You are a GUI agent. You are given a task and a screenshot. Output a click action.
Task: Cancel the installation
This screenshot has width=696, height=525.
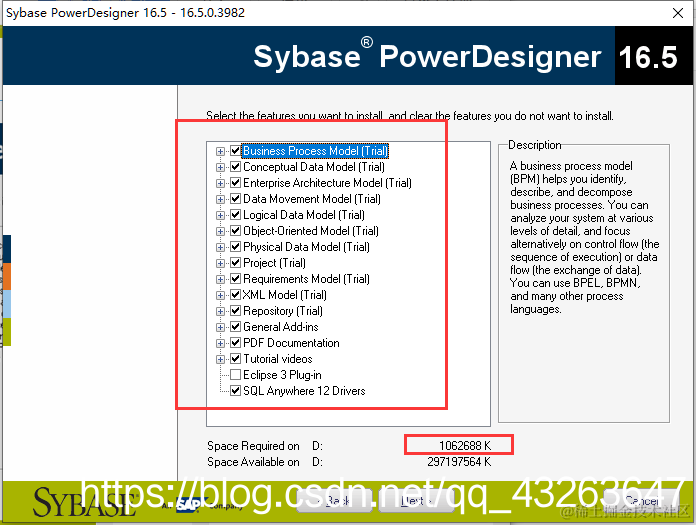(641, 501)
